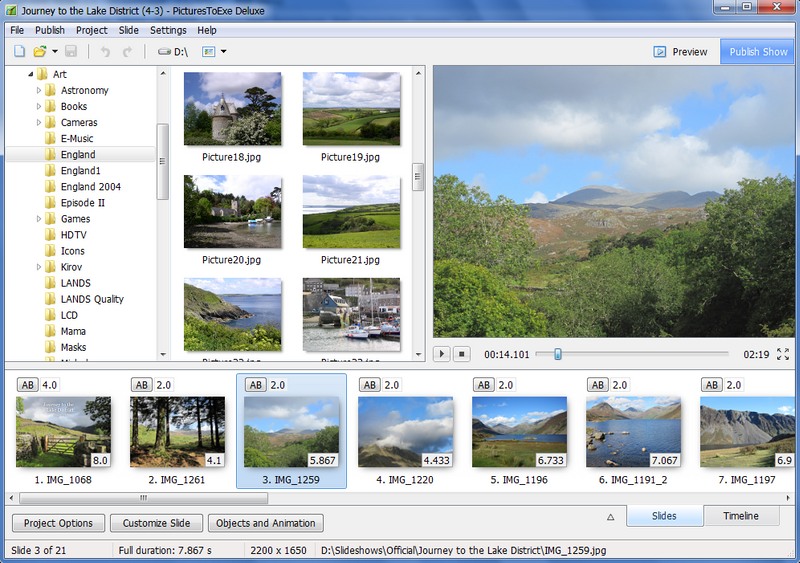Click the Play button under preview
Image resolution: width=800 pixels, height=563 pixels.
click(442, 354)
